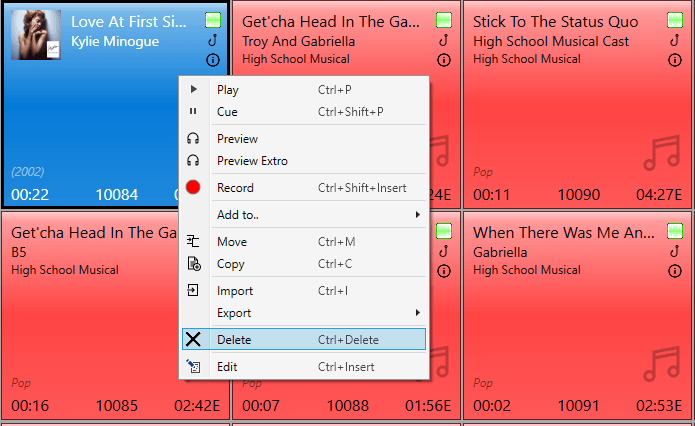Click the Stick To The Status Quo title

click(555, 22)
